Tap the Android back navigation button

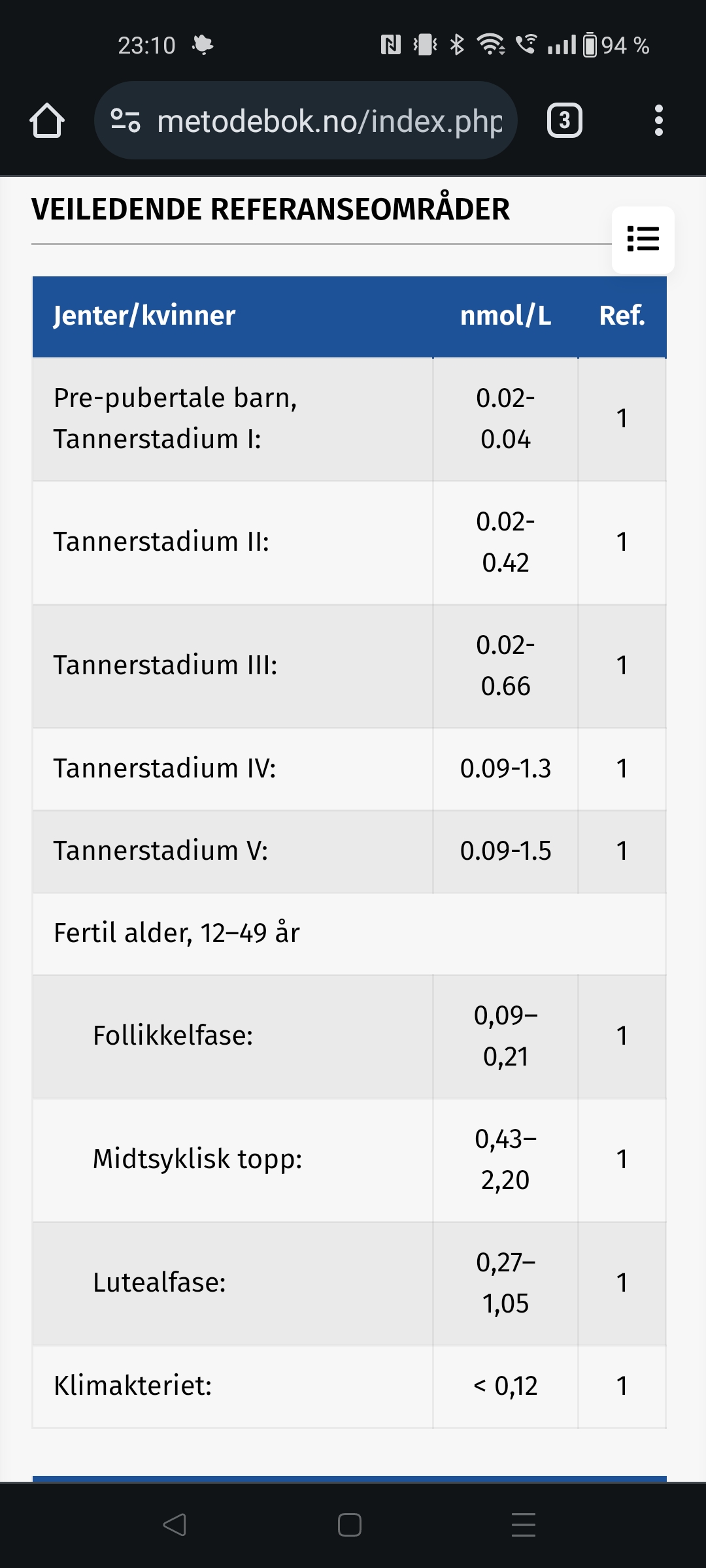[175, 1525]
